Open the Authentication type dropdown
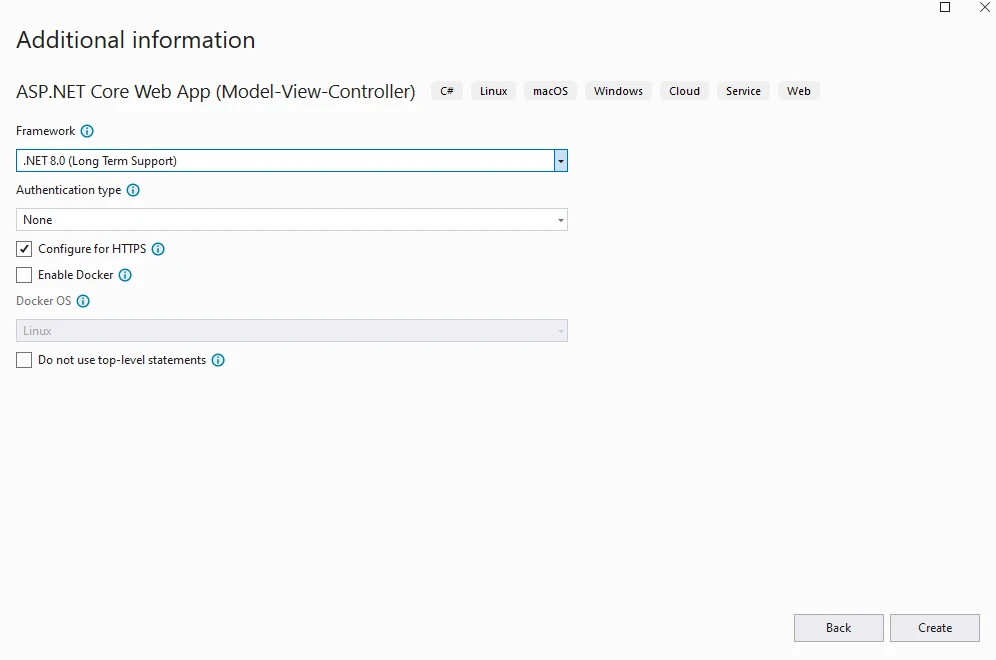This screenshot has width=996, height=660. [x=291, y=220]
